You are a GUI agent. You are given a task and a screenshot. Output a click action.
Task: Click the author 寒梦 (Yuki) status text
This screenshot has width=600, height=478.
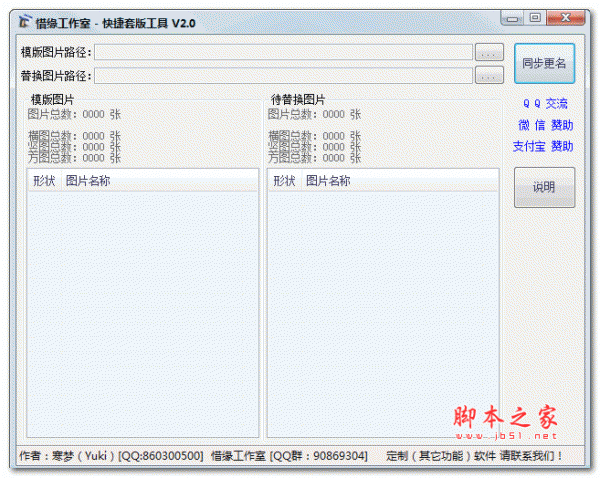[111, 456]
